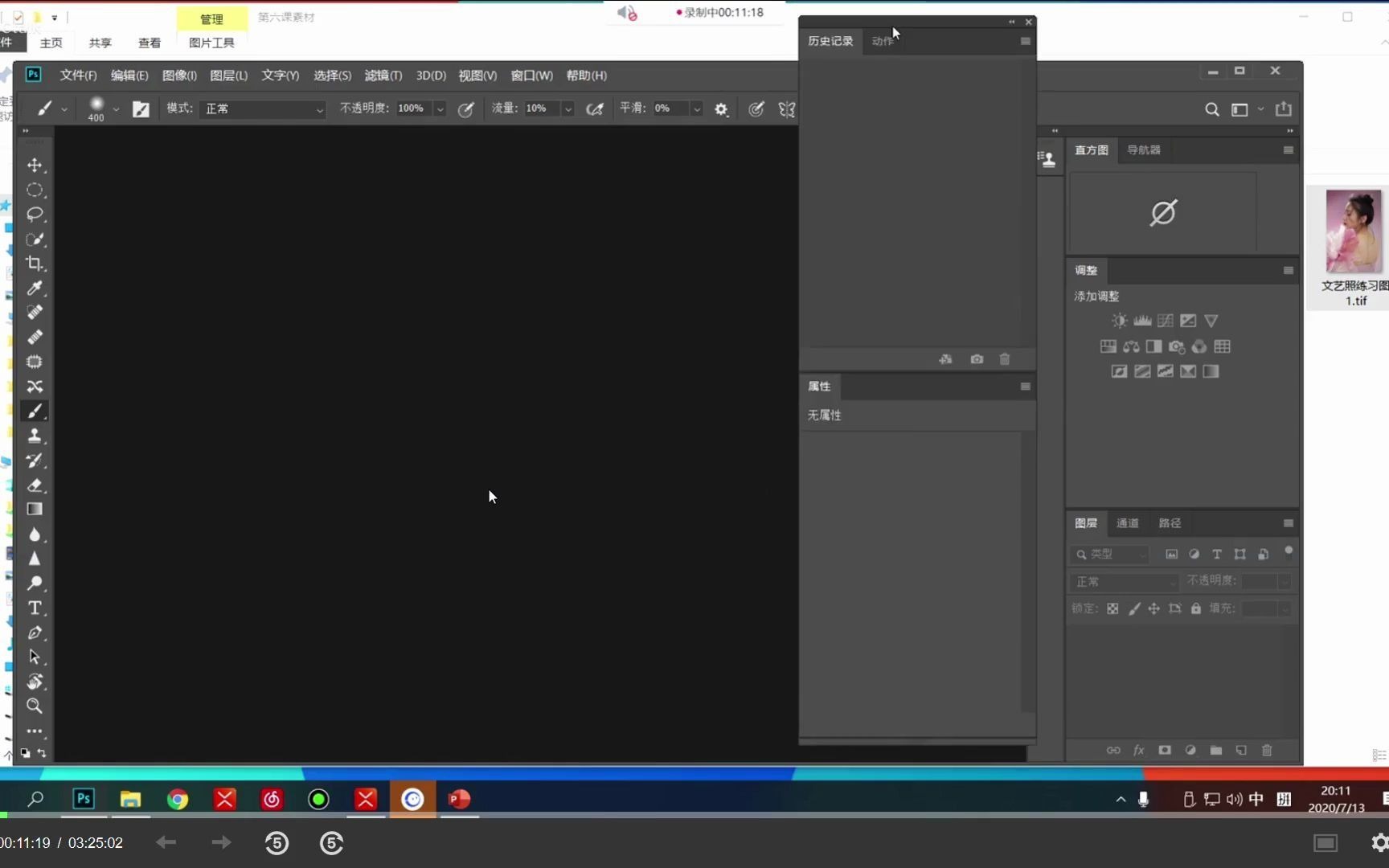The width and height of the screenshot is (1389, 868).
Task: Switch to the Channels tab
Action: point(1127,523)
